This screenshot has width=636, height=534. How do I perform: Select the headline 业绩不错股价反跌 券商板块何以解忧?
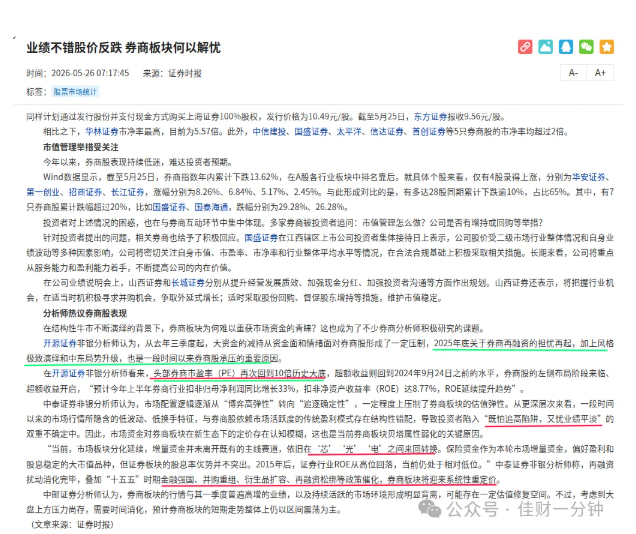(x=123, y=48)
